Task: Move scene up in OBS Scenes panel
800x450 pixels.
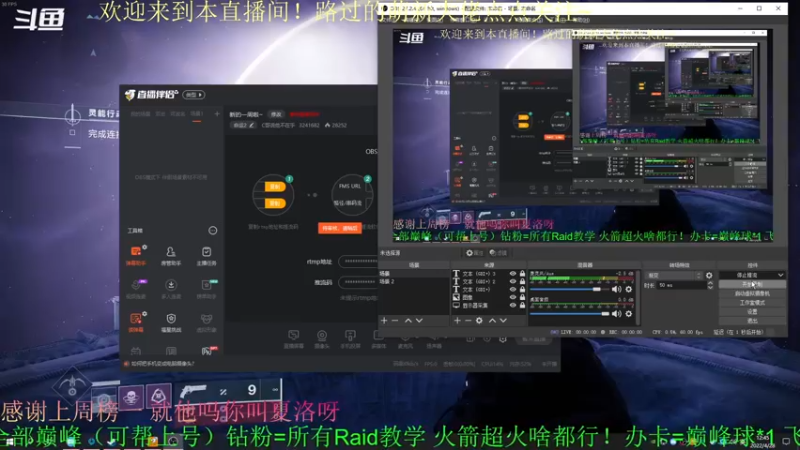Action: [x=408, y=320]
